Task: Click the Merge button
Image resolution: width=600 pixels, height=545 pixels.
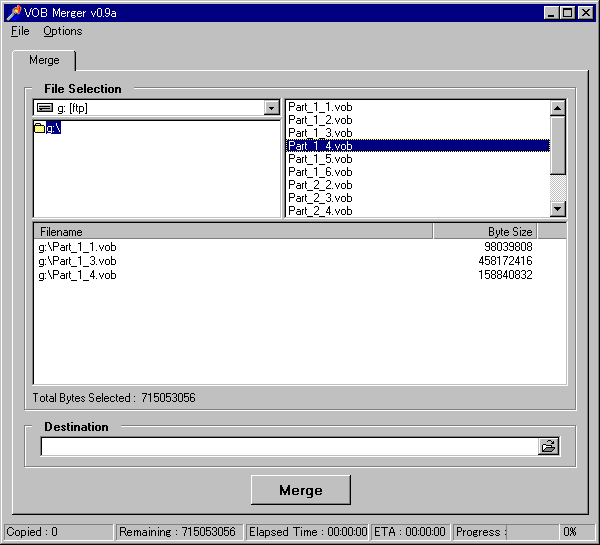Action: click(x=301, y=490)
